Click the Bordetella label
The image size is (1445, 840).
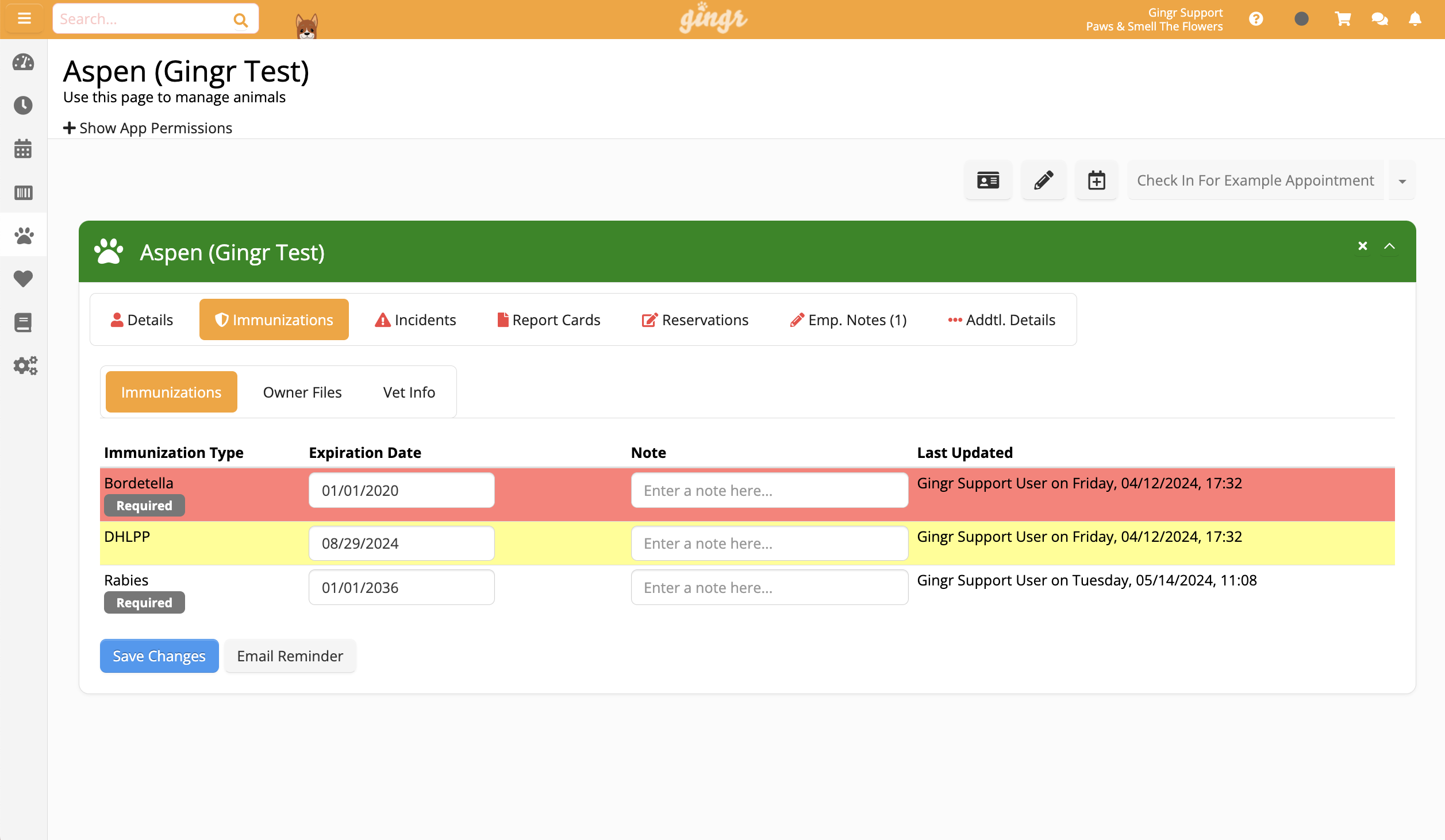pos(139,483)
